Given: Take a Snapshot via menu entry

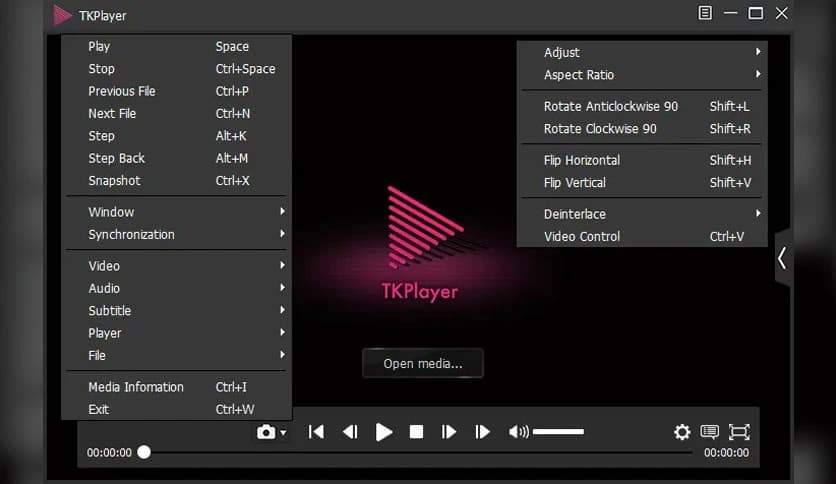Looking at the screenshot, I should [x=176, y=181].
